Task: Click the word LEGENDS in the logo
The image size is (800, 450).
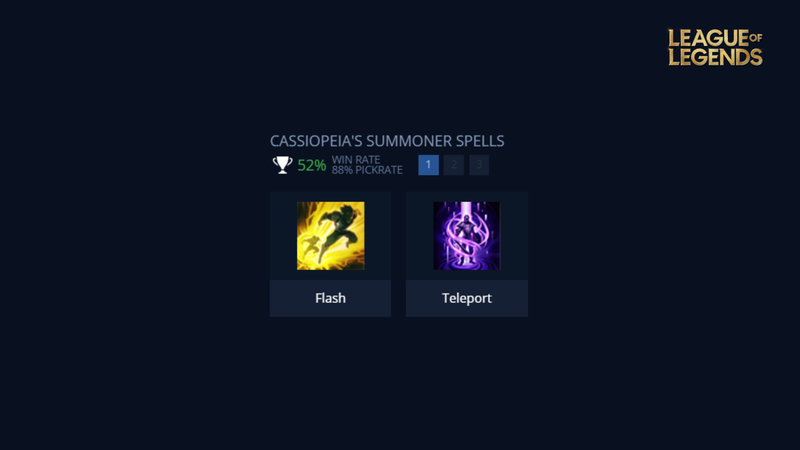Action: pos(715,57)
